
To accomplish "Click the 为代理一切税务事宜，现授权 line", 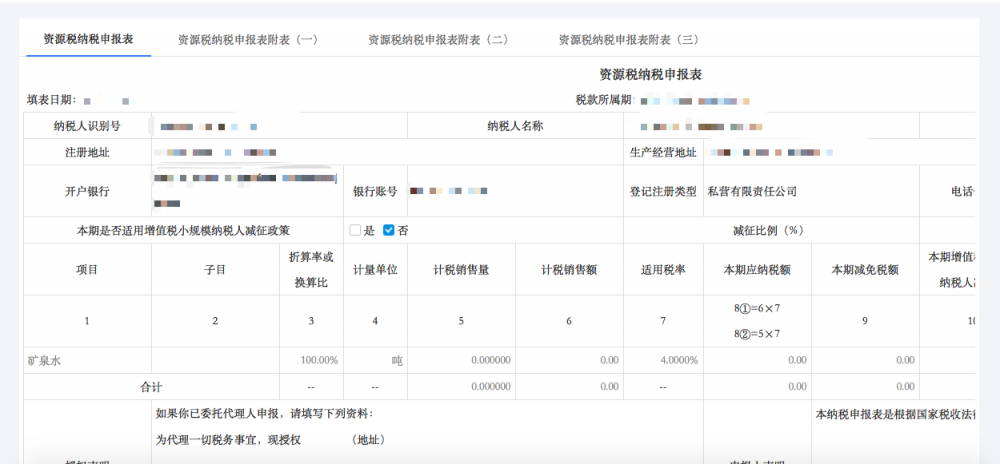I will pos(228,440).
